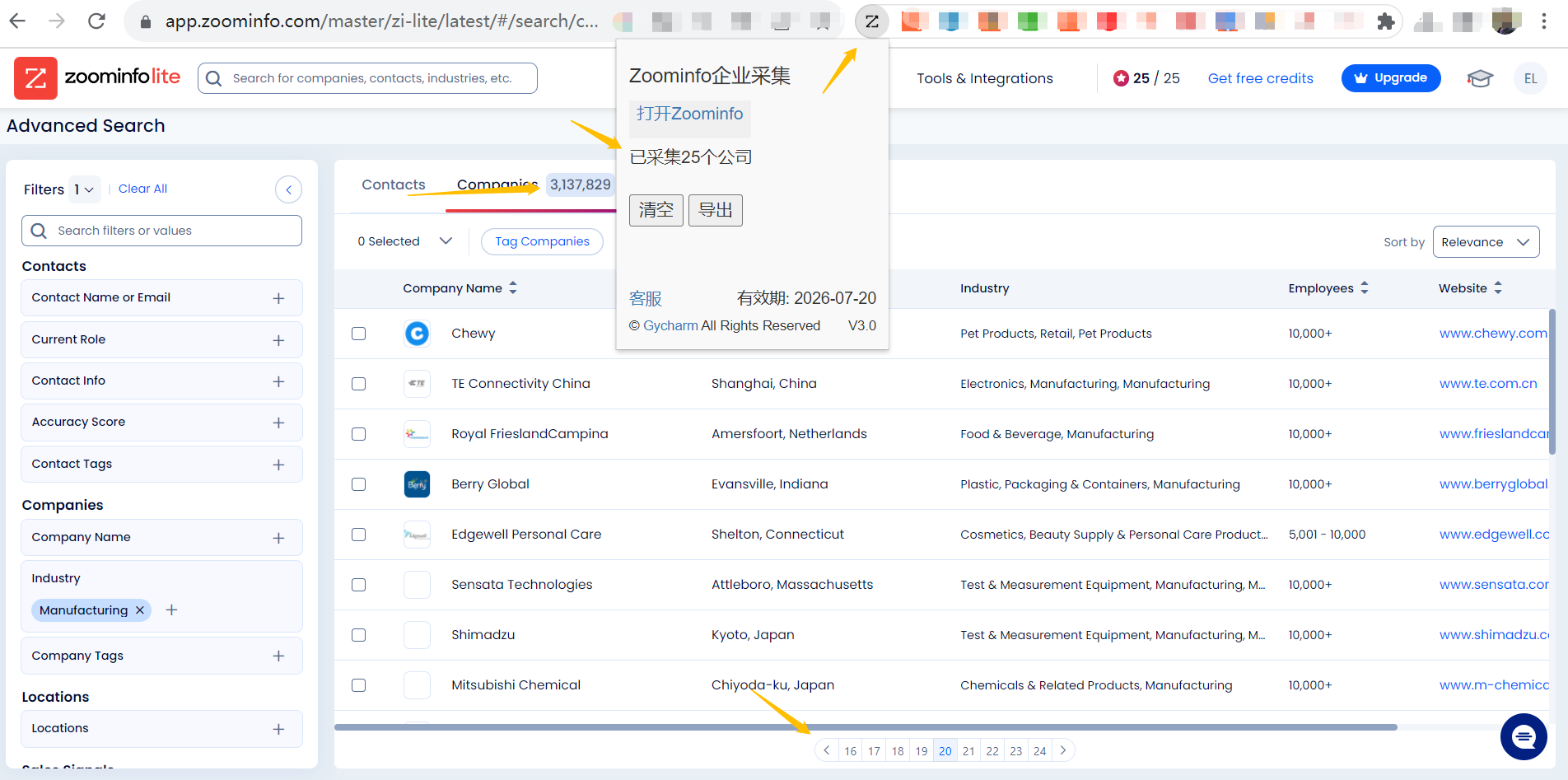Click the credits star icon
The width and height of the screenshot is (1568, 780).
click(1121, 78)
